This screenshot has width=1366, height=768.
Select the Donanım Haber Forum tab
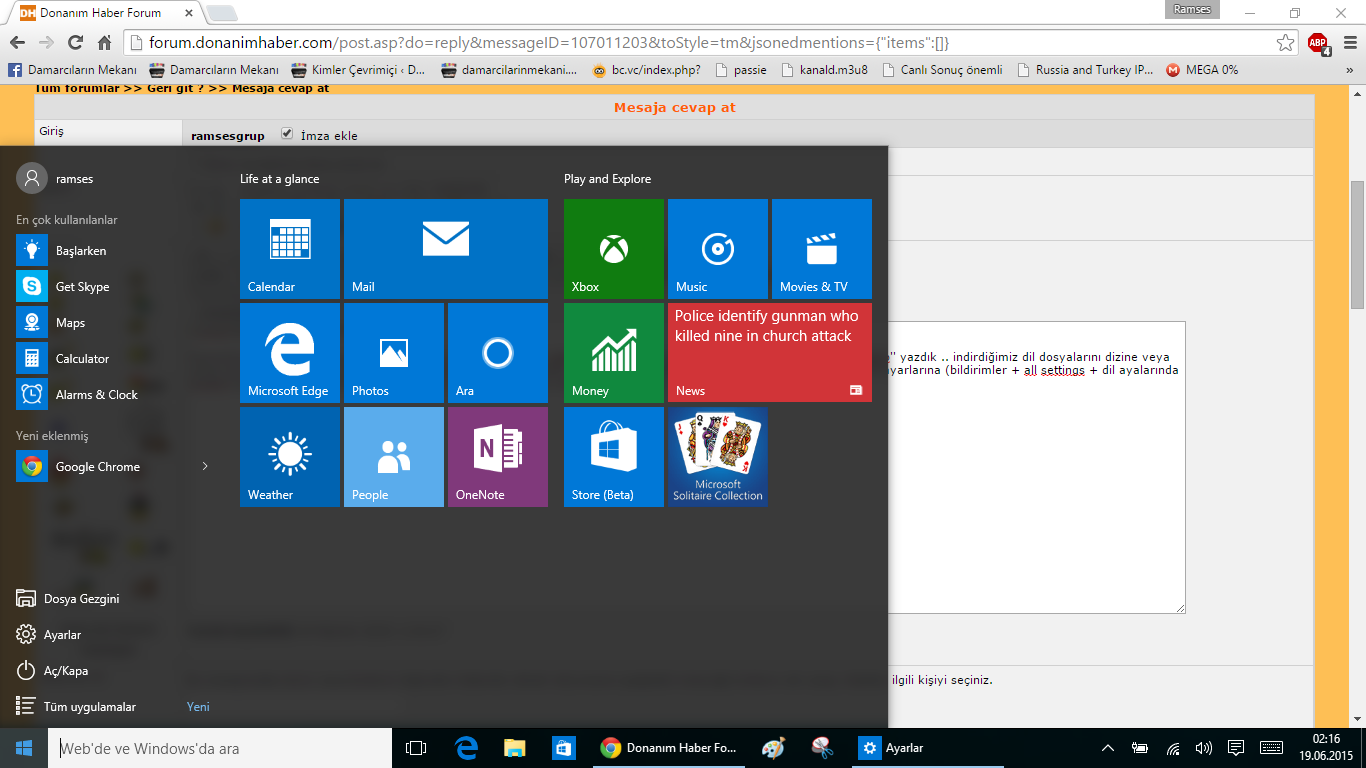[104, 13]
